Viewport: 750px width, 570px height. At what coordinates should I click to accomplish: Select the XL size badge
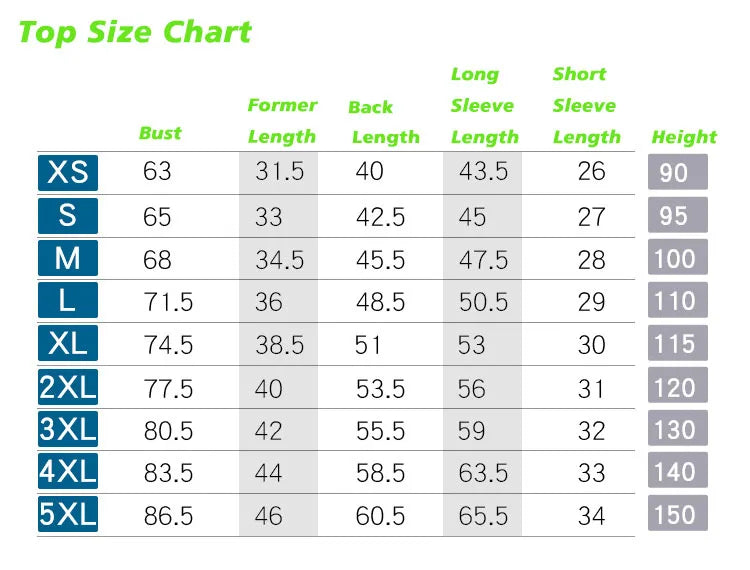[68, 343]
